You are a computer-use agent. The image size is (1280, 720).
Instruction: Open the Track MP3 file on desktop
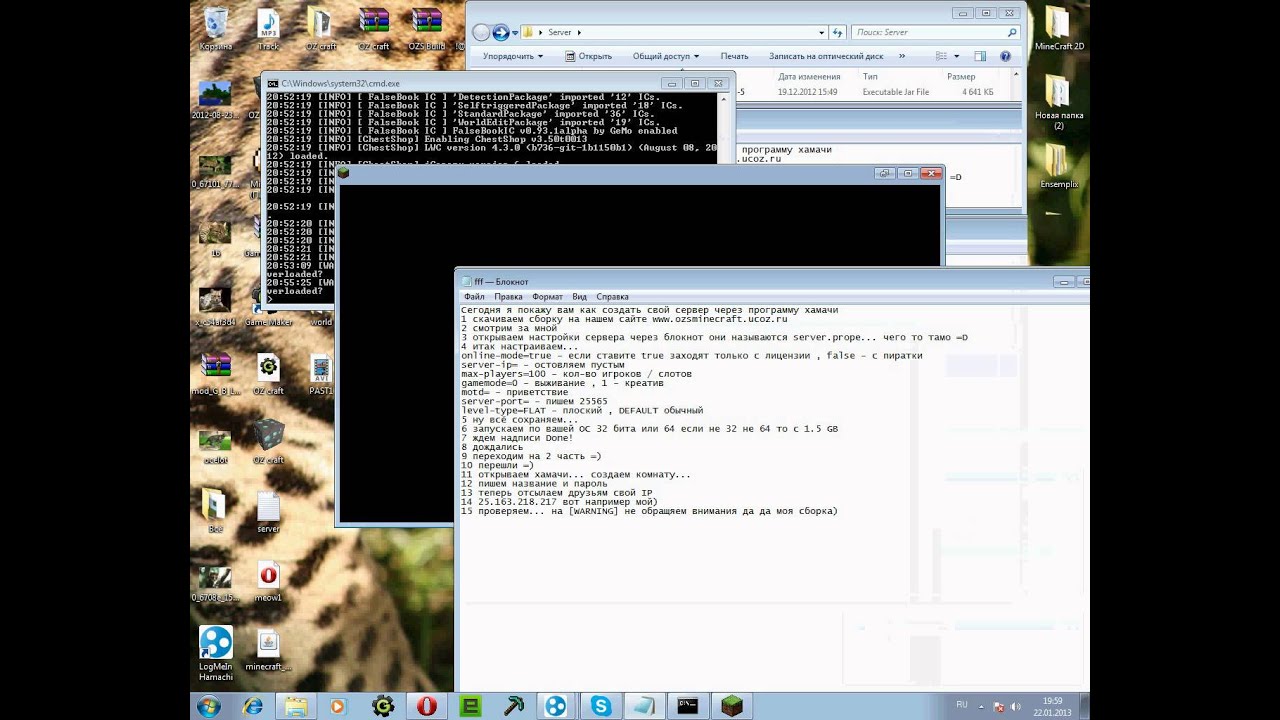pos(268,28)
